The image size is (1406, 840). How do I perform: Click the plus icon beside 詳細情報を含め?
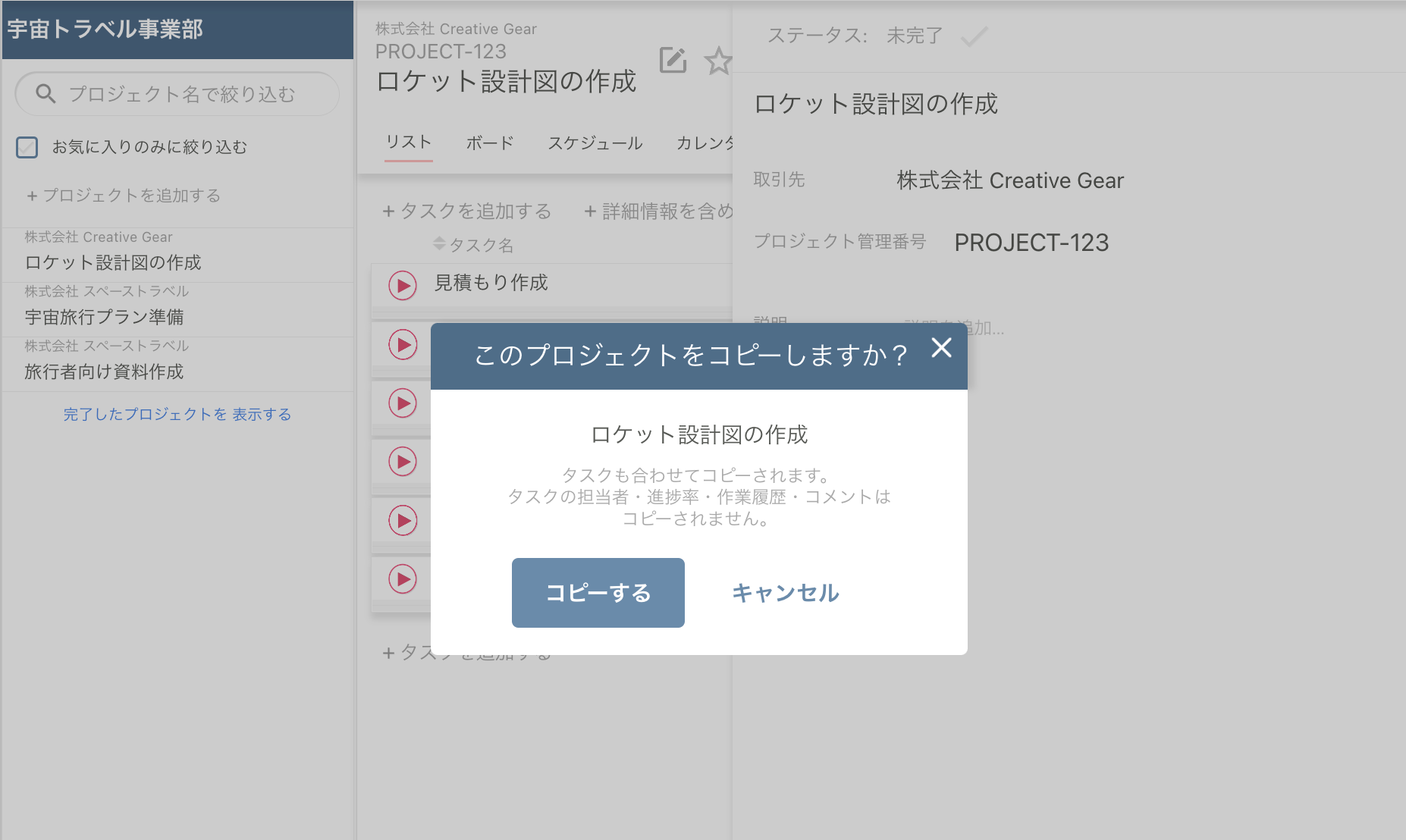590,212
